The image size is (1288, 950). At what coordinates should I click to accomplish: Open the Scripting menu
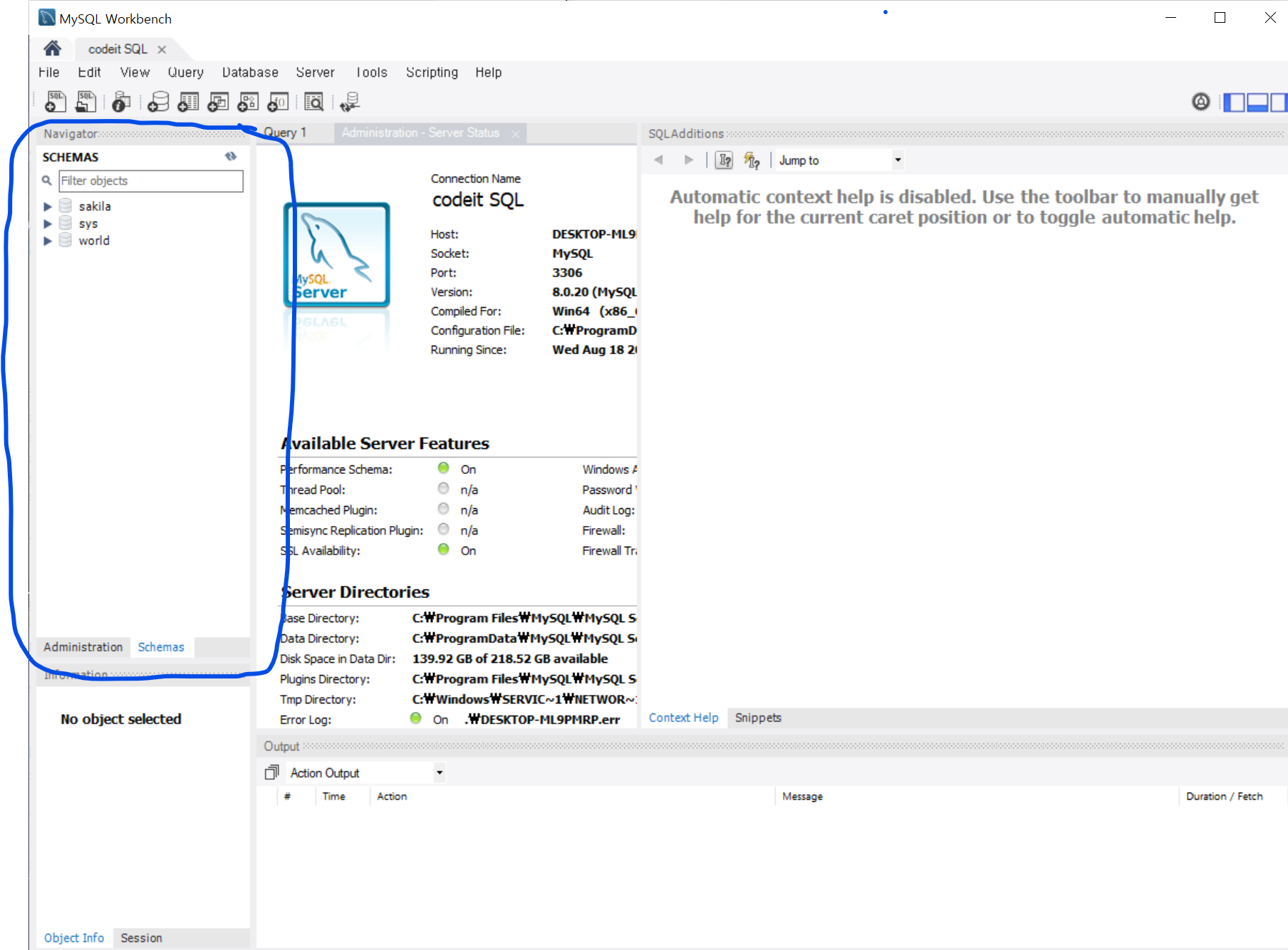(x=432, y=72)
